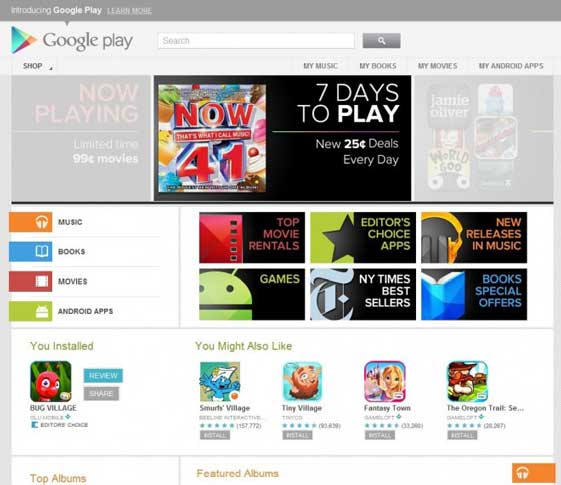The height and width of the screenshot is (485, 561).
Task: Open Smurfs' Village app icon
Action: pyautogui.click(x=220, y=381)
